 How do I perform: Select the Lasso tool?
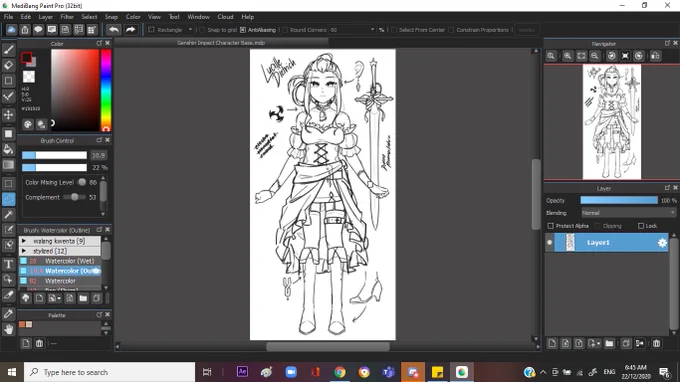coord(8,199)
